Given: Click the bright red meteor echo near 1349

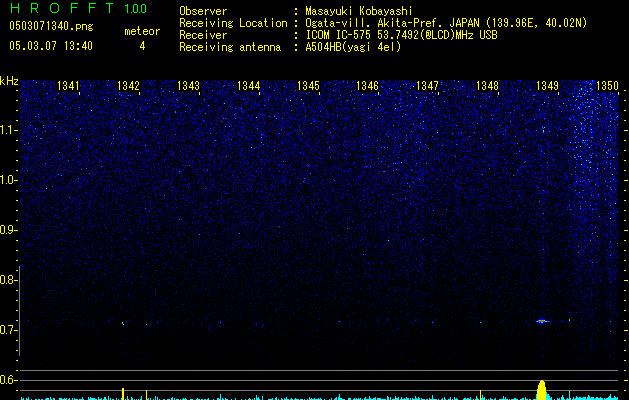Looking at the screenshot, I should pos(542,321).
